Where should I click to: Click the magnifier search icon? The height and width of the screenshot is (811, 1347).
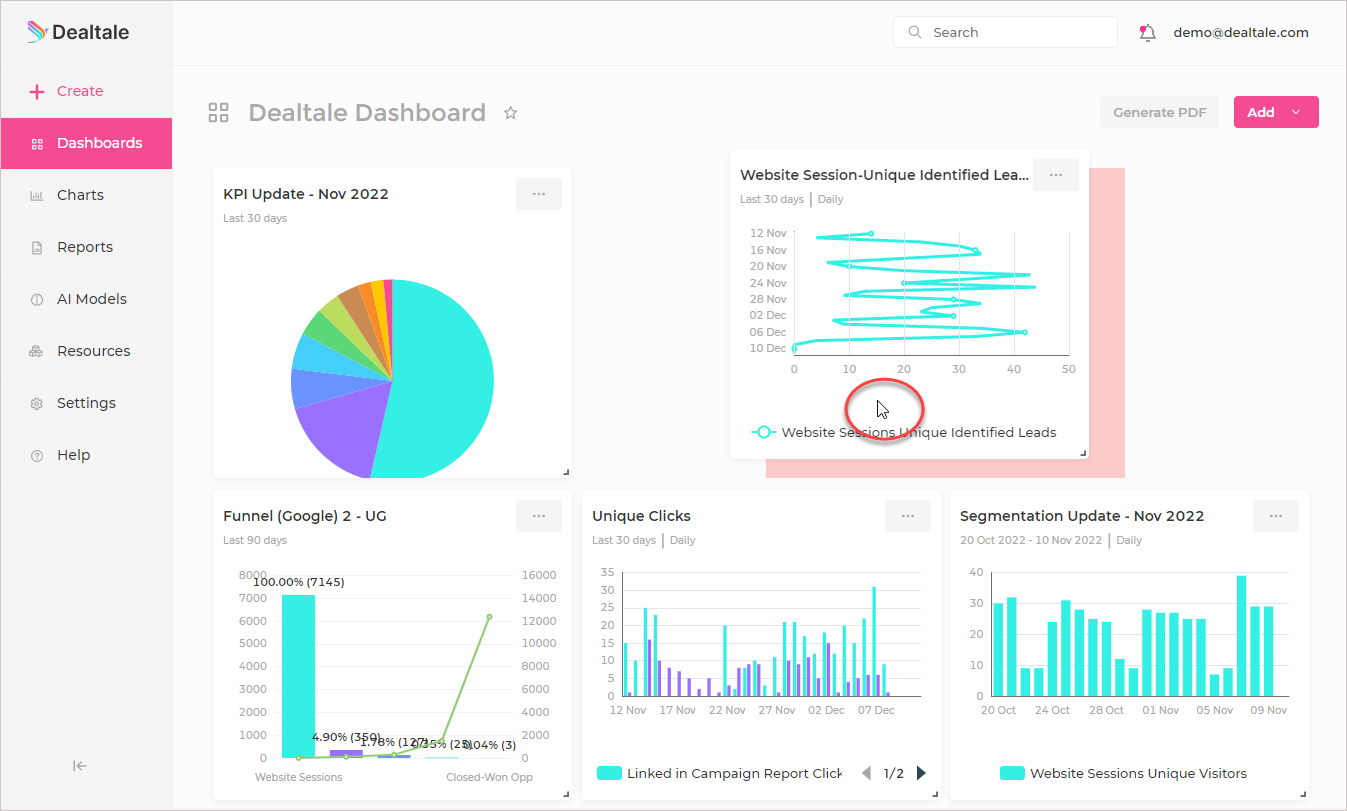coord(914,32)
